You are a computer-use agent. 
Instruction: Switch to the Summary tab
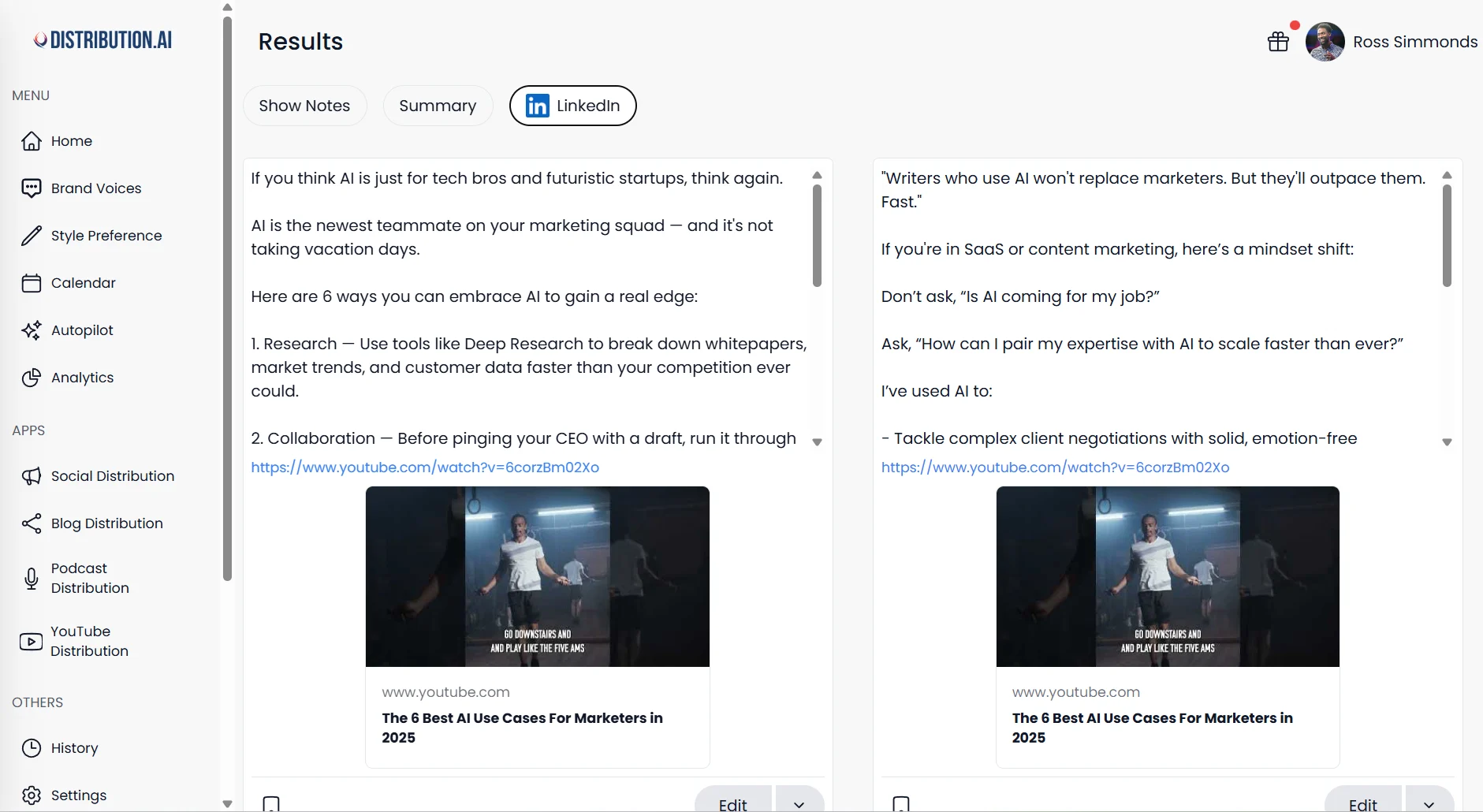click(x=438, y=105)
